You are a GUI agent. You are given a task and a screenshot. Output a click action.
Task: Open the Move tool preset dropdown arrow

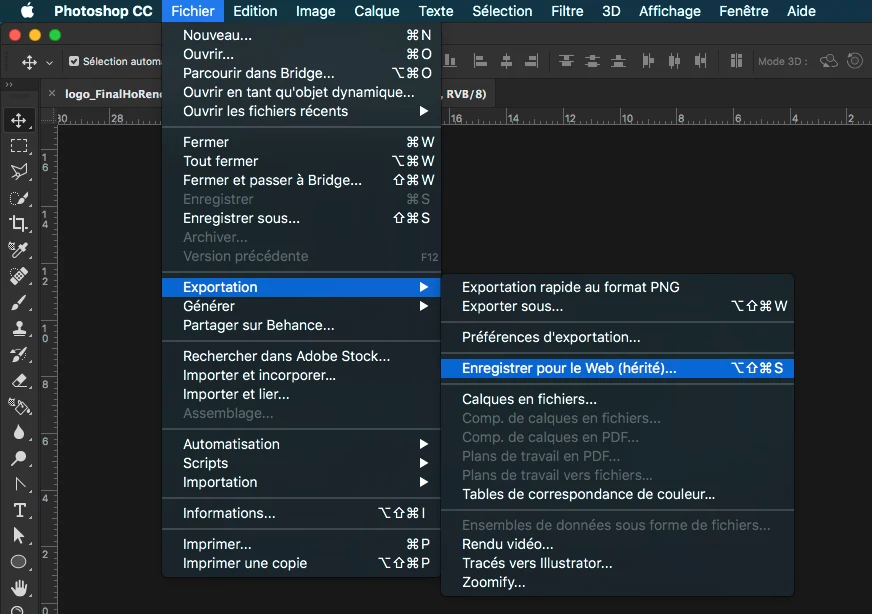tap(49, 62)
